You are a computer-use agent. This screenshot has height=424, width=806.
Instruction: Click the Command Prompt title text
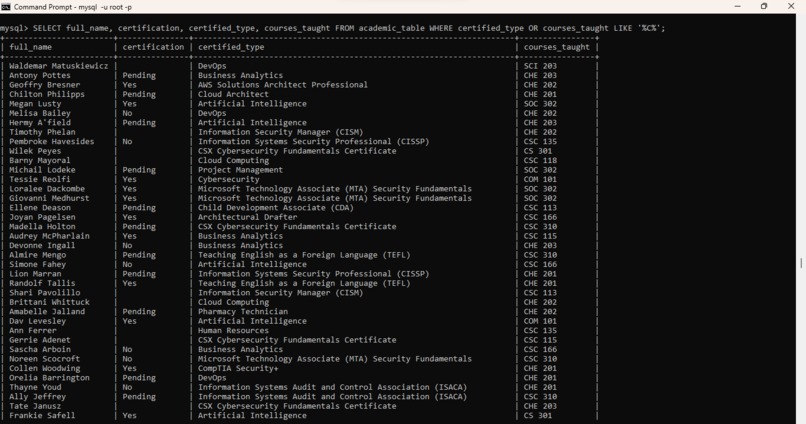click(72, 7)
